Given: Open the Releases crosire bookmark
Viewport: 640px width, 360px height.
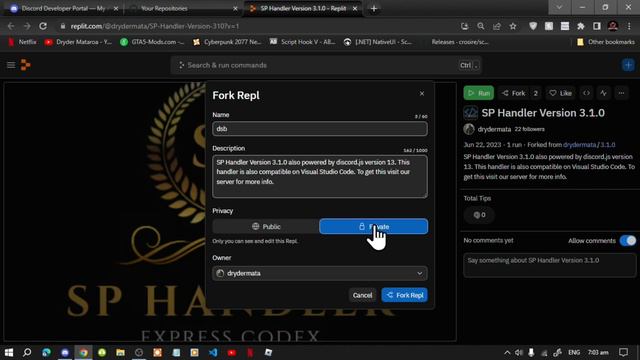Looking at the screenshot, I should pos(460,42).
